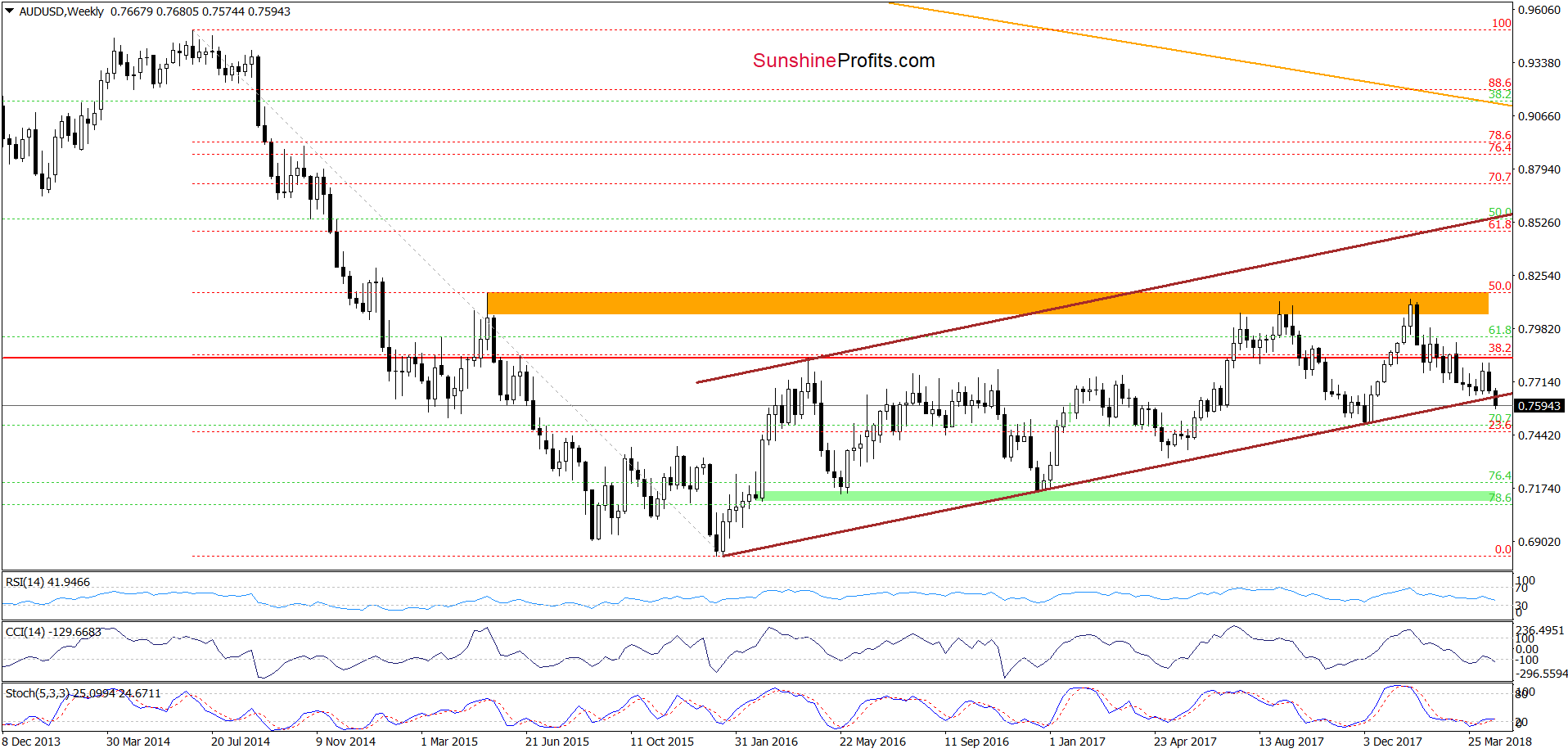The width and height of the screenshot is (1568, 753).
Task: Click the 22 May 2016 date label
Action: point(872,742)
